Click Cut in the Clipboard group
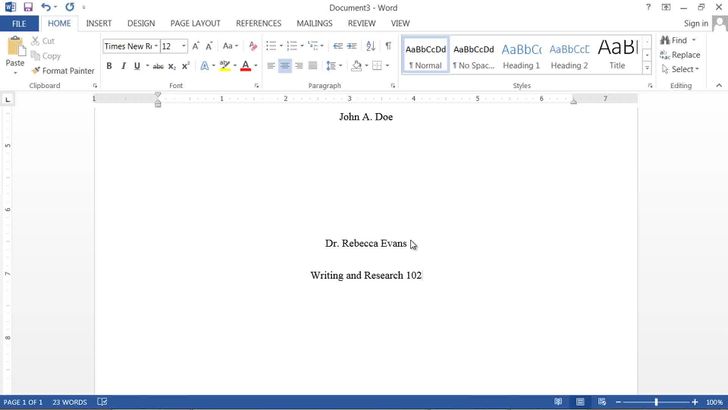The image size is (728, 410). pyautogui.click(x=43, y=41)
